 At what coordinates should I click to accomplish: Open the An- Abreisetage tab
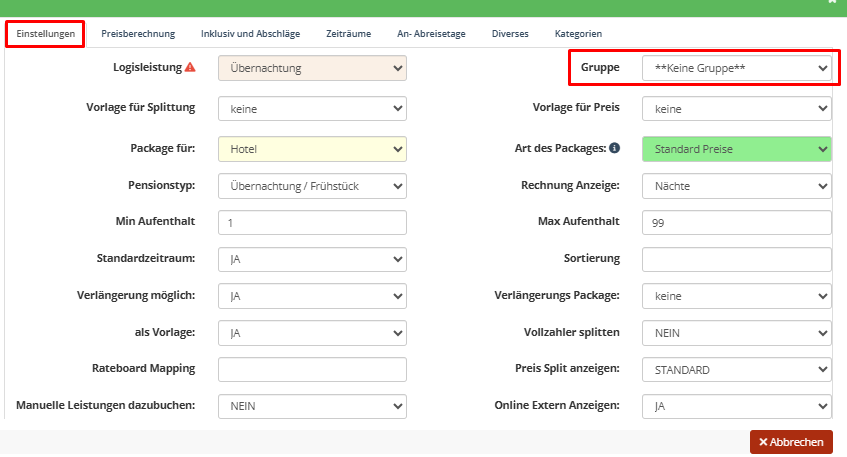pos(431,33)
